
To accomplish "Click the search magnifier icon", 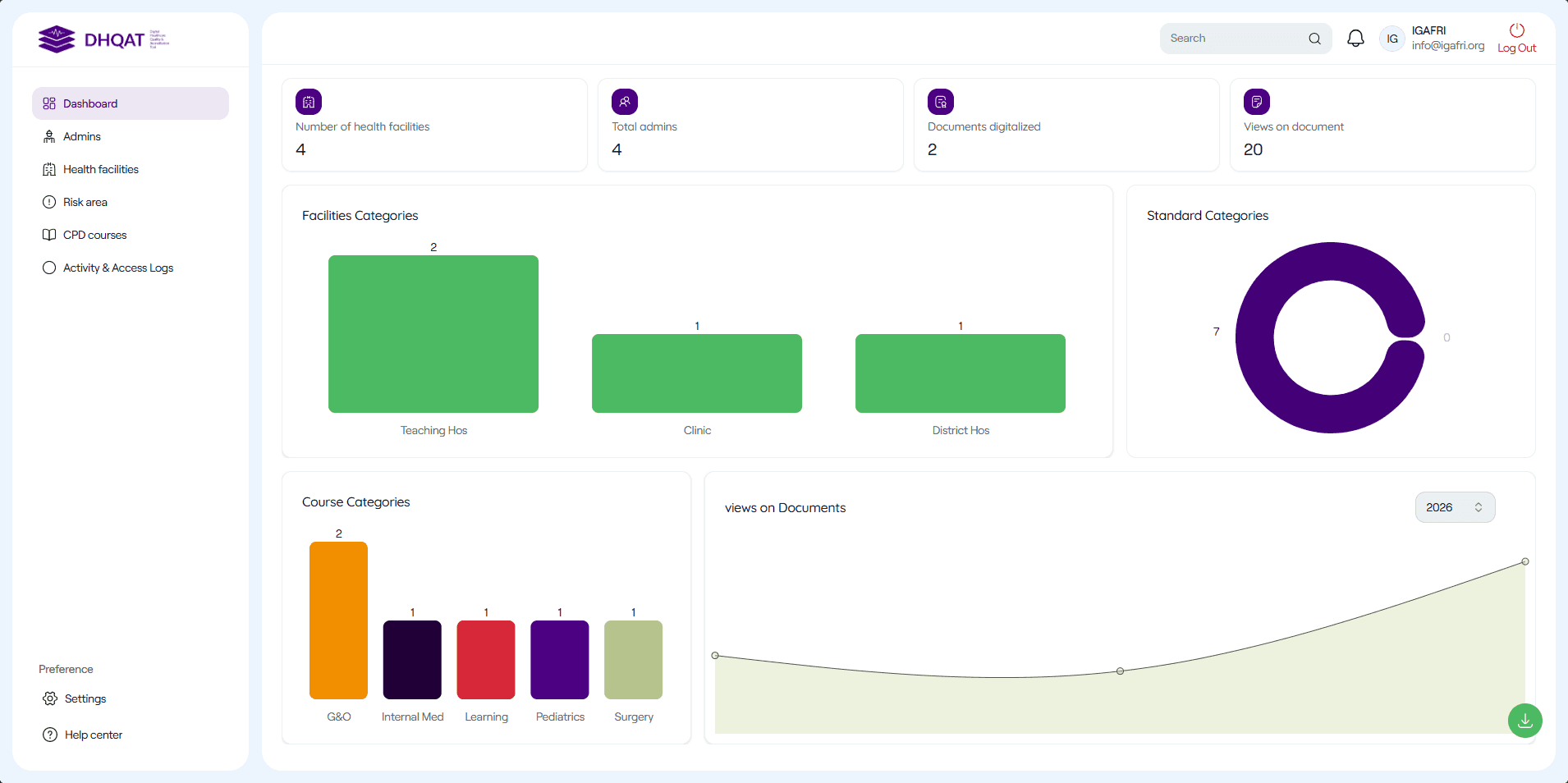I will tap(1314, 39).
